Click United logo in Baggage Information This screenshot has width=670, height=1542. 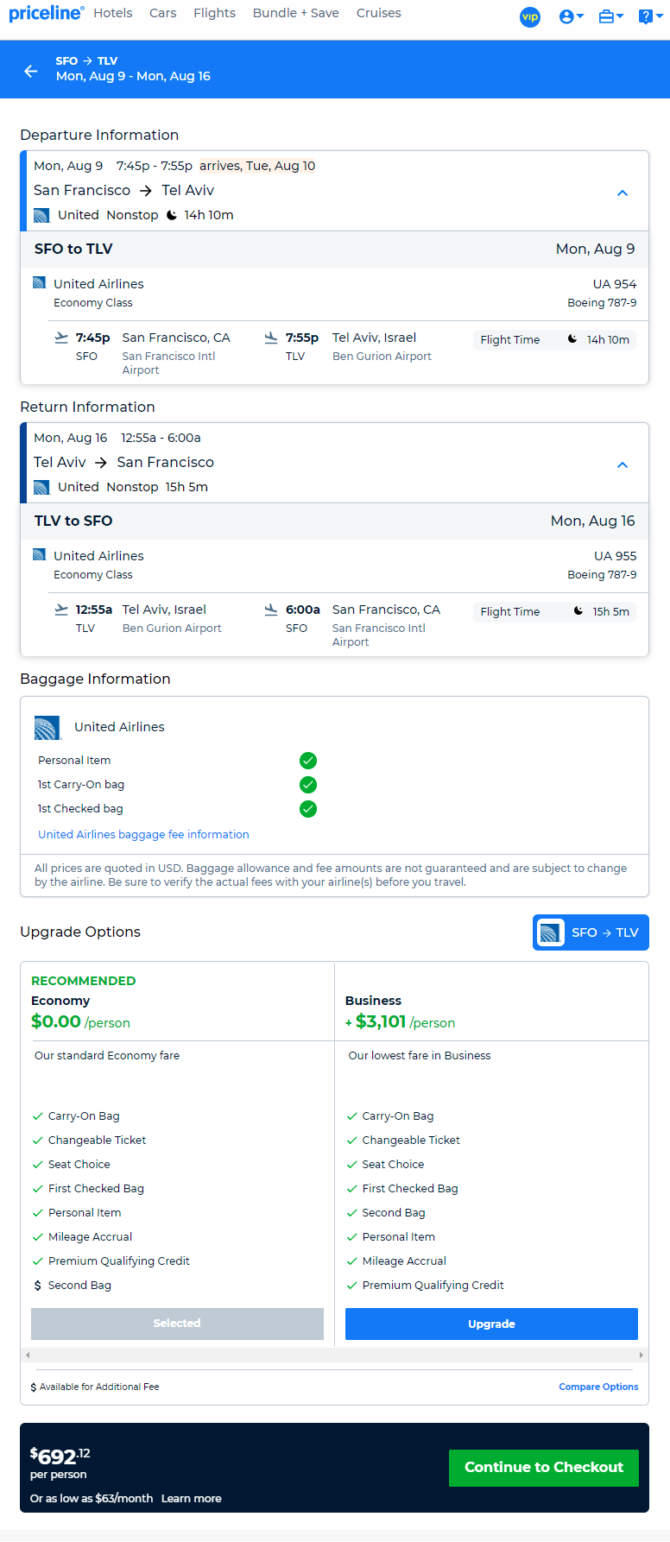tap(47, 727)
